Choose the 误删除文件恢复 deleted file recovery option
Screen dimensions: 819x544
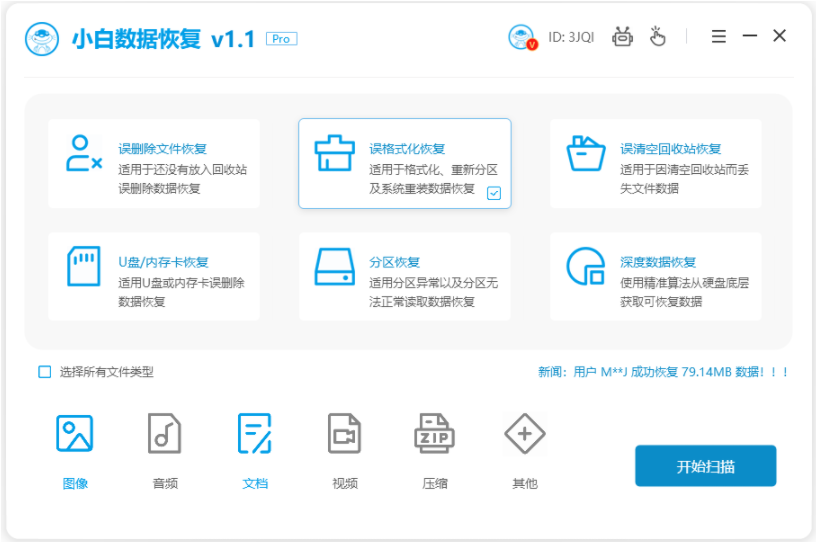[x=154, y=164]
